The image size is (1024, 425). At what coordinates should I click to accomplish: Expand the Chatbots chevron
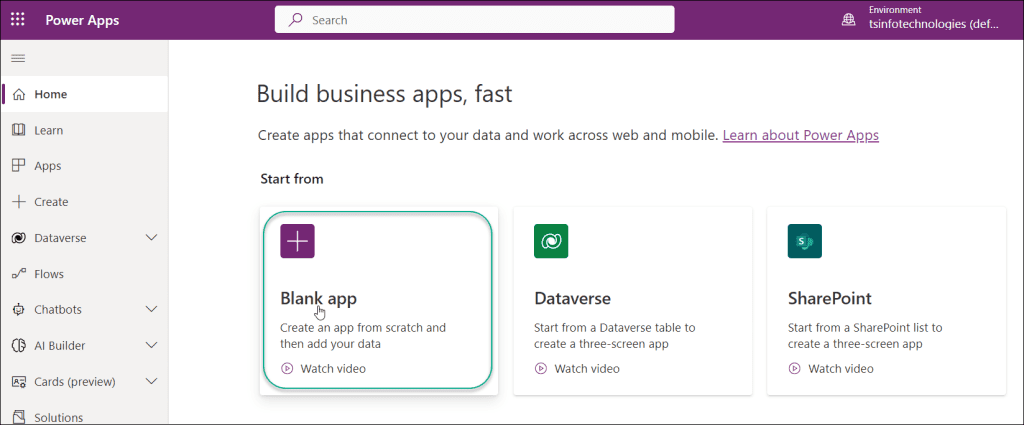(x=151, y=309)
